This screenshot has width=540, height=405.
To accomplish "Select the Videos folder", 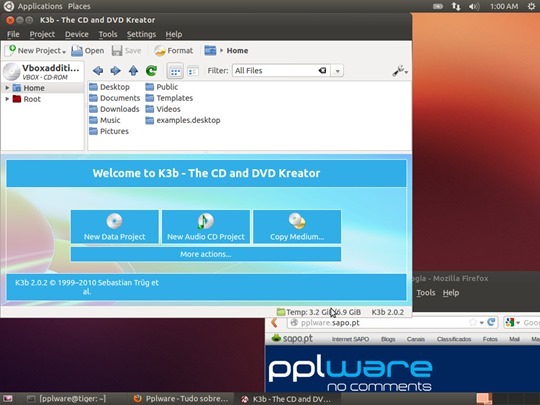I will click(x=163, y=109).
